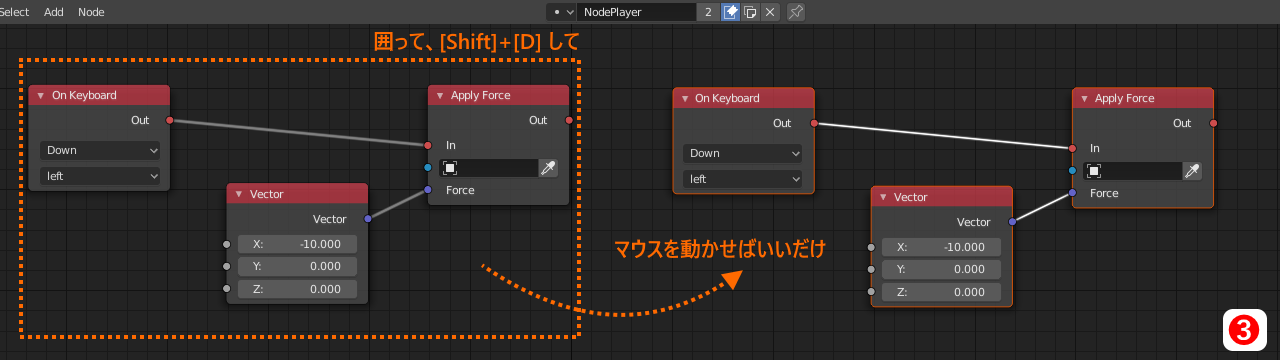Open the Node menu
Image resolution: width=1280 pixels, height=360 pixels.
[91, 12]
